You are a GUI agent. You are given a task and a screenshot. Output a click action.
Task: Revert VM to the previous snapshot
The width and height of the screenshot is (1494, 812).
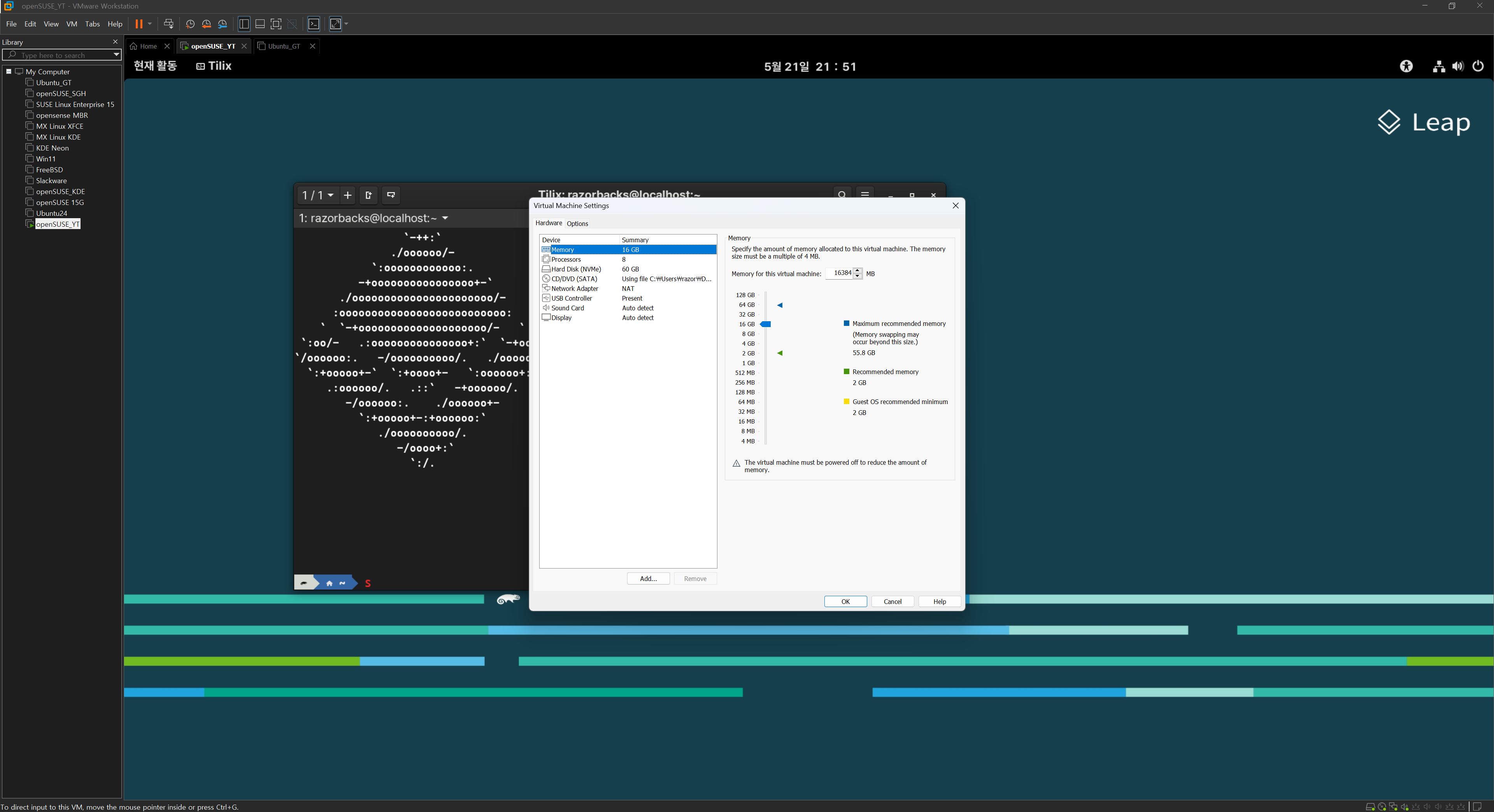point(207,24)
